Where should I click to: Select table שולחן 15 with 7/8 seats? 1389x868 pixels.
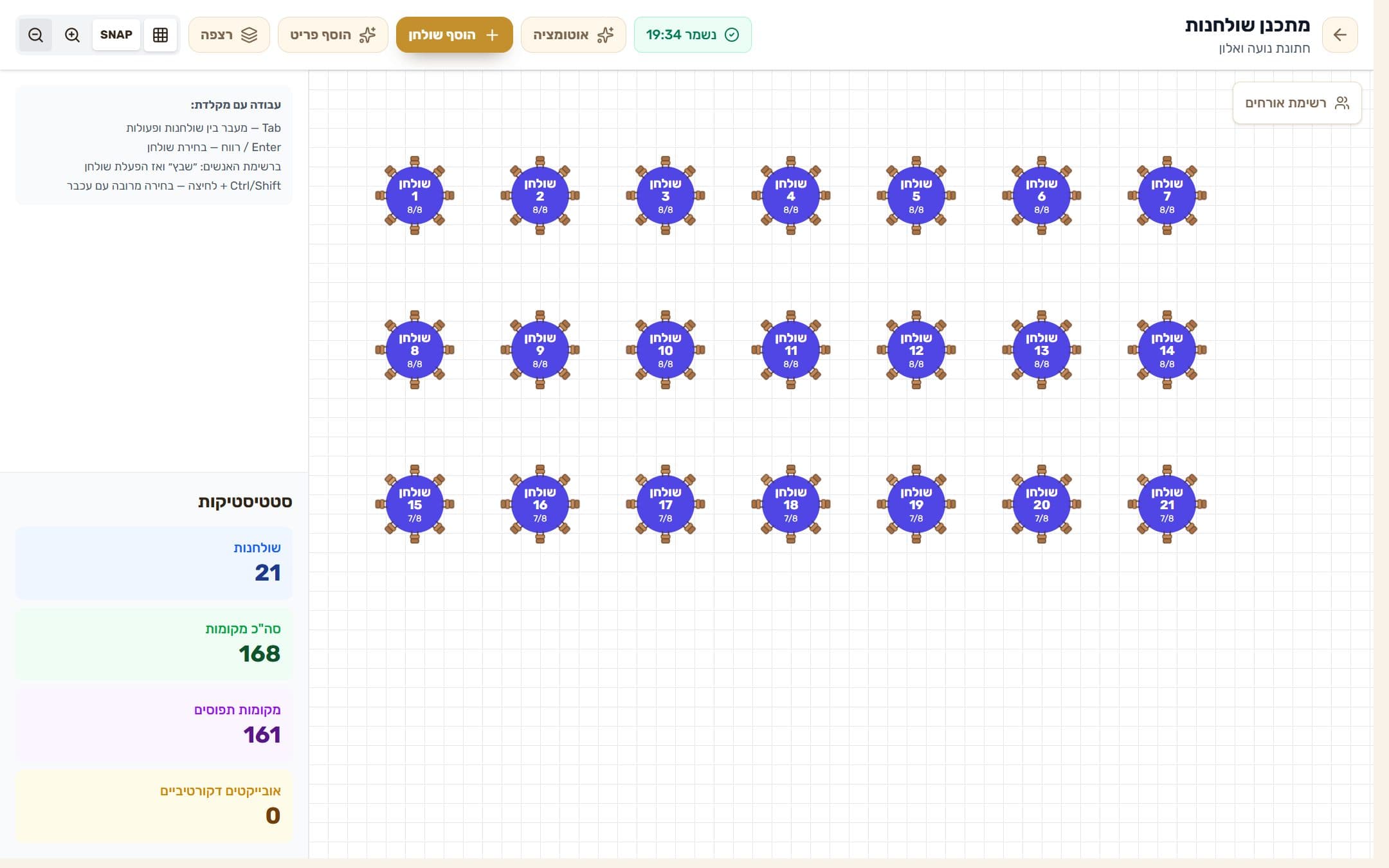415,504
